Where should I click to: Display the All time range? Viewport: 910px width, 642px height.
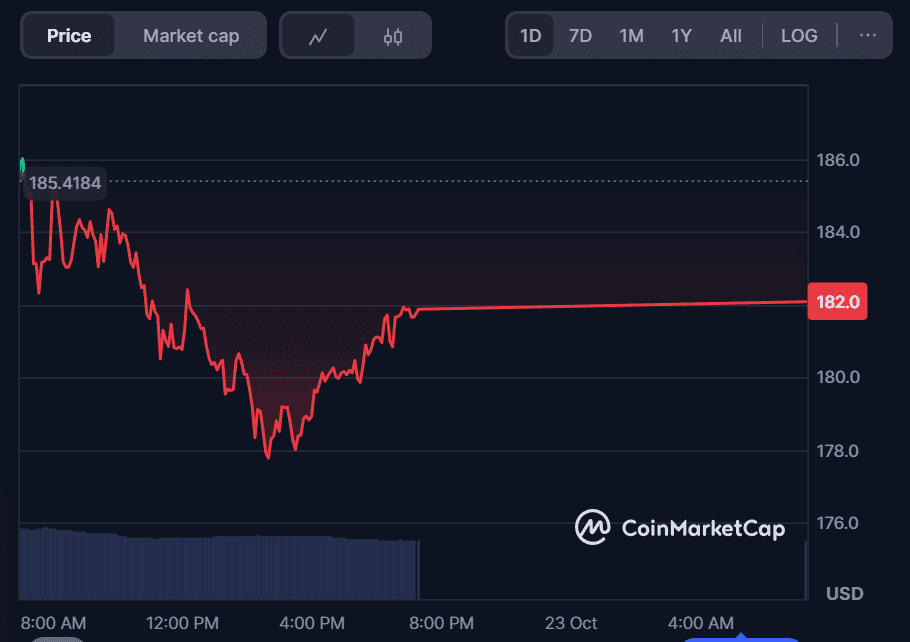point(731,36)
